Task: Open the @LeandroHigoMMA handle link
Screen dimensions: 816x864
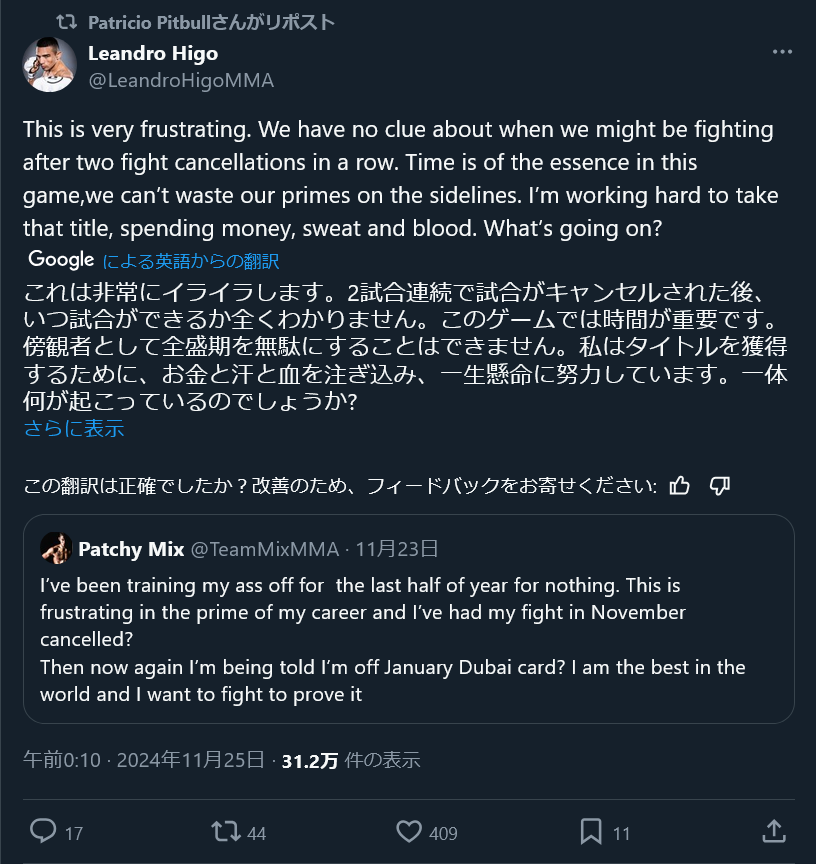Action: tap(181, 81)
